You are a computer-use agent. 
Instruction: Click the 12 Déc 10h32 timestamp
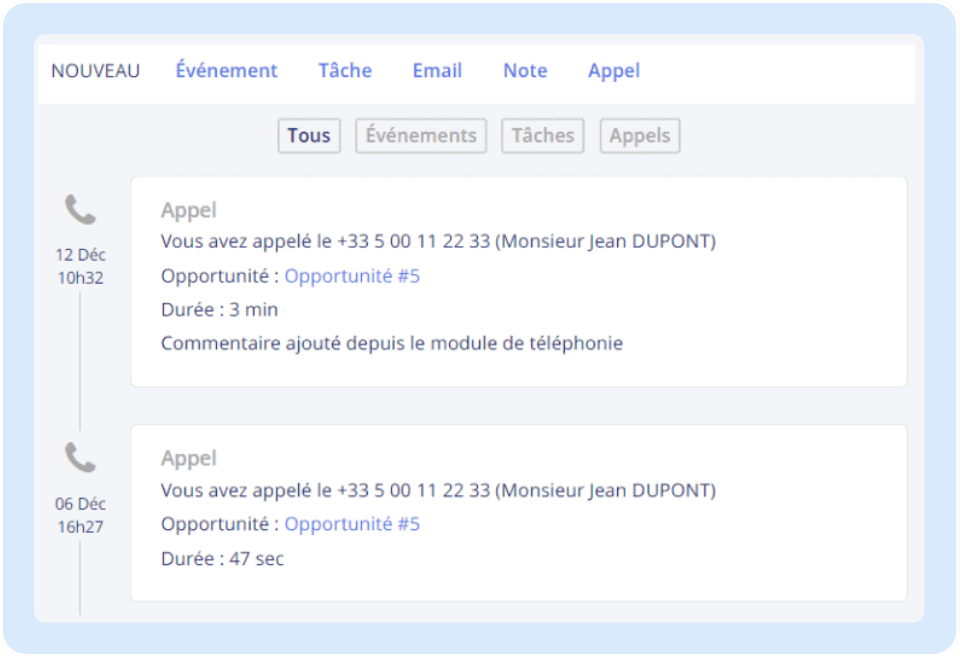[x=80, y=266]
